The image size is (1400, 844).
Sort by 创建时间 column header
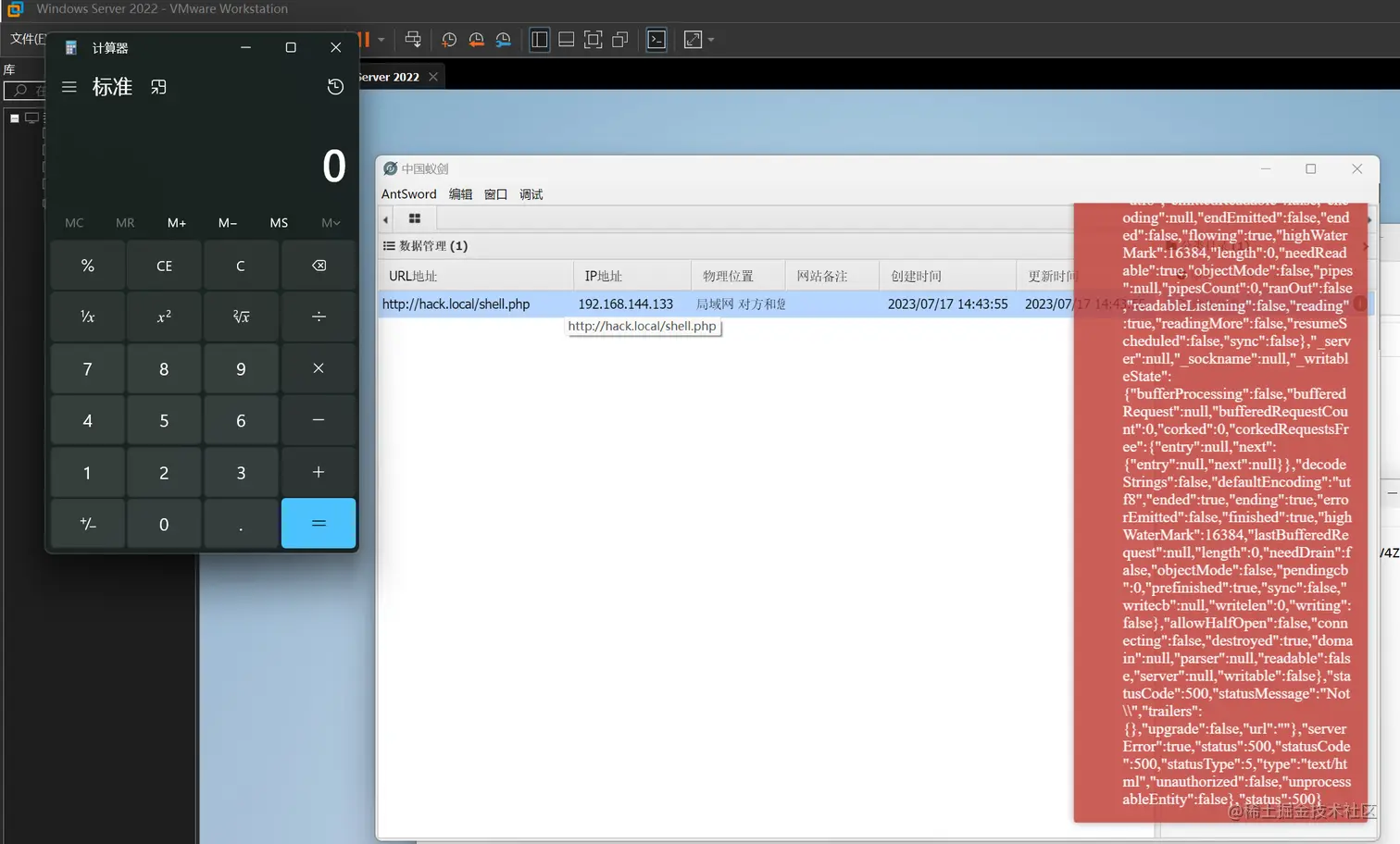[x=946, y=276]
